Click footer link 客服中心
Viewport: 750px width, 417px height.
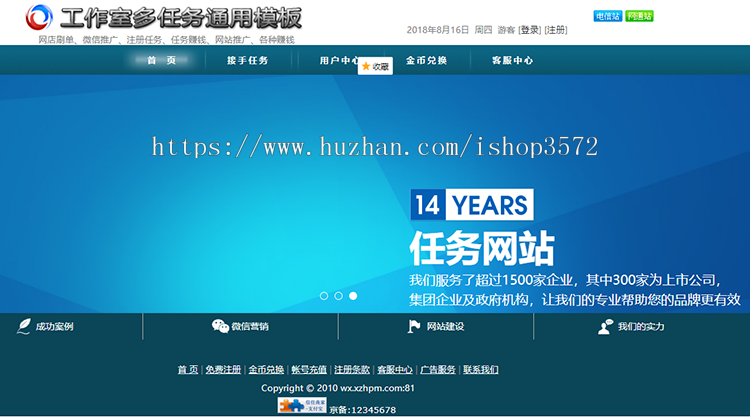(395, 370)
